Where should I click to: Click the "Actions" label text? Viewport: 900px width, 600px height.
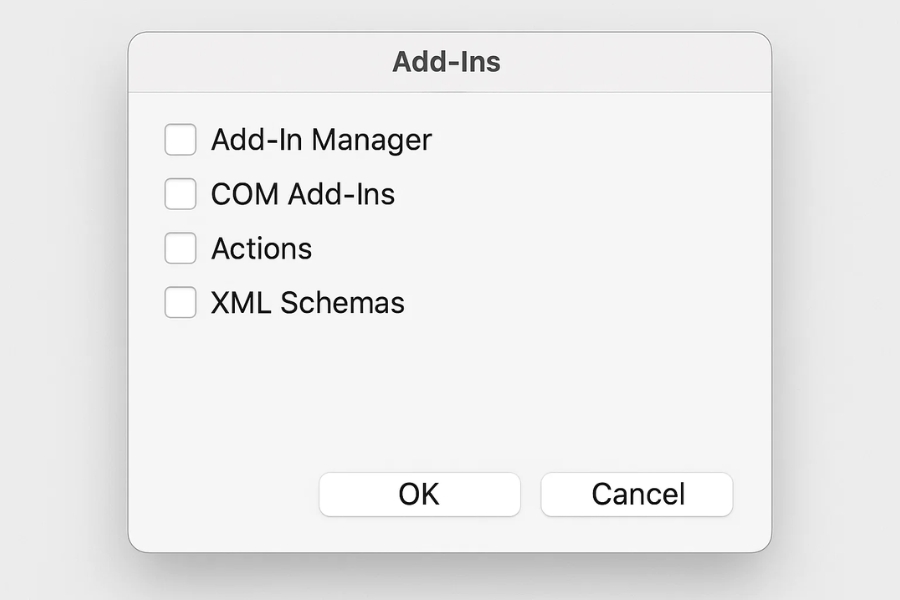point(261,248)
